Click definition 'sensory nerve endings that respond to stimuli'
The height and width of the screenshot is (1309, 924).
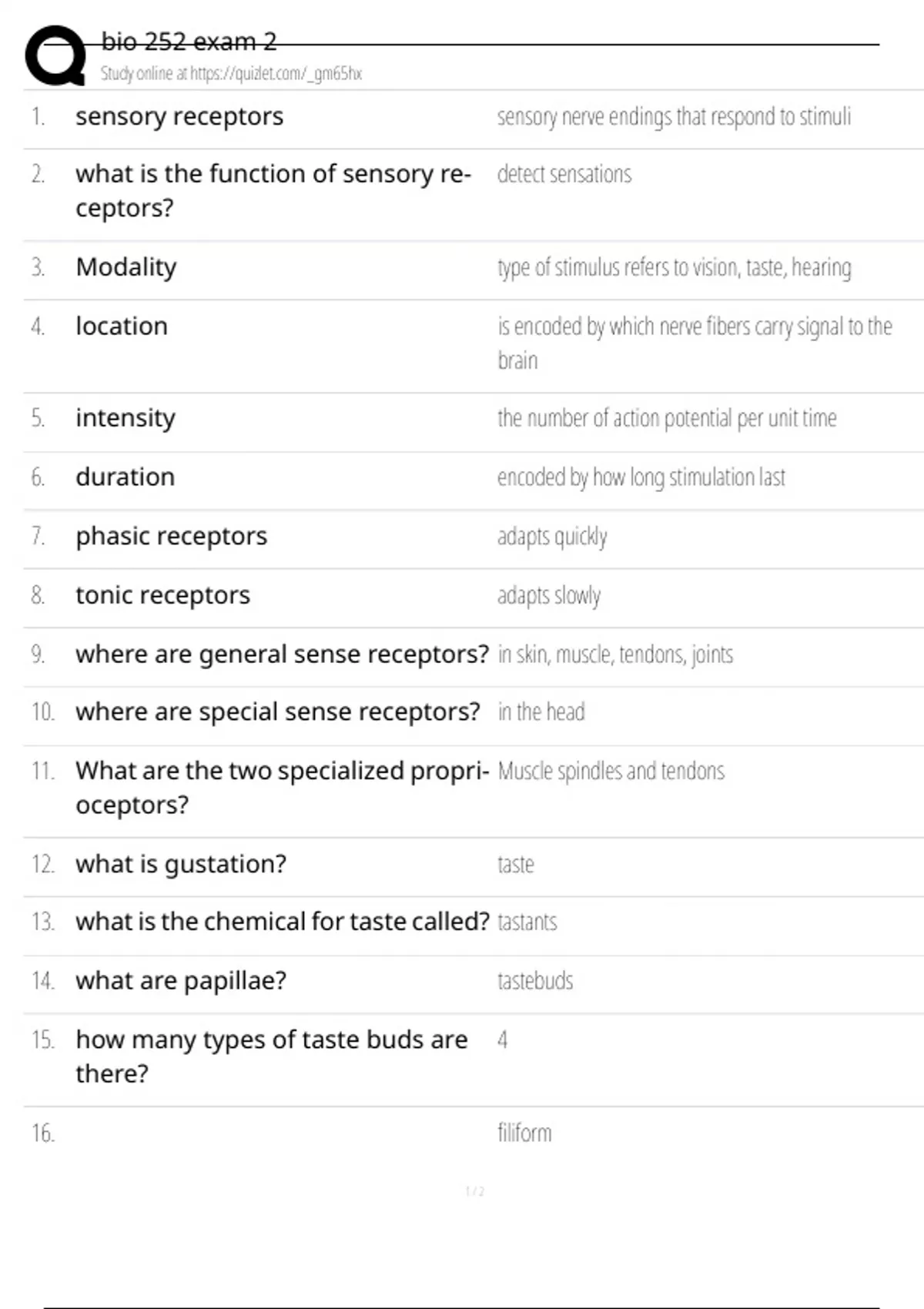click(x=674, y=117)
